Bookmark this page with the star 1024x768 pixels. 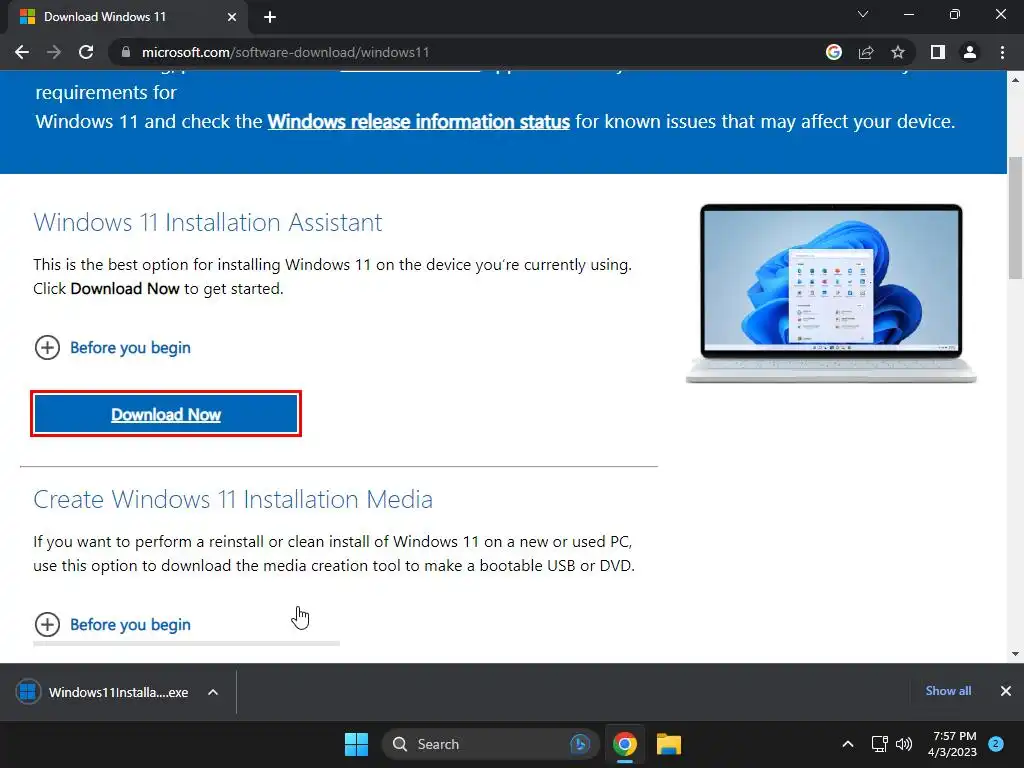[898, 52]
